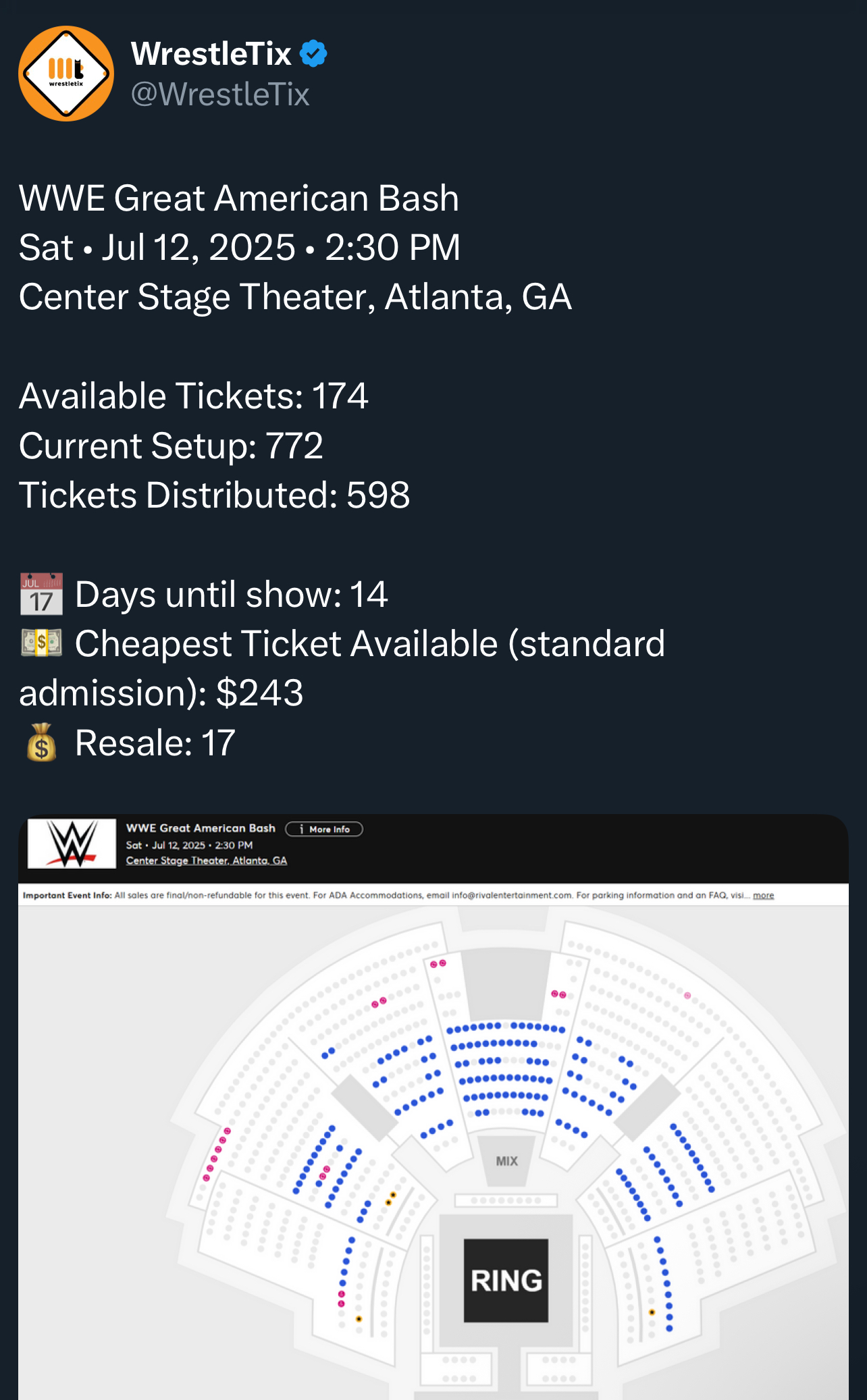Image resolution: width=867 pixels, height=1400 pixels.
Task: Click the RING box on the seat map
Action: tap(506, 1281)
